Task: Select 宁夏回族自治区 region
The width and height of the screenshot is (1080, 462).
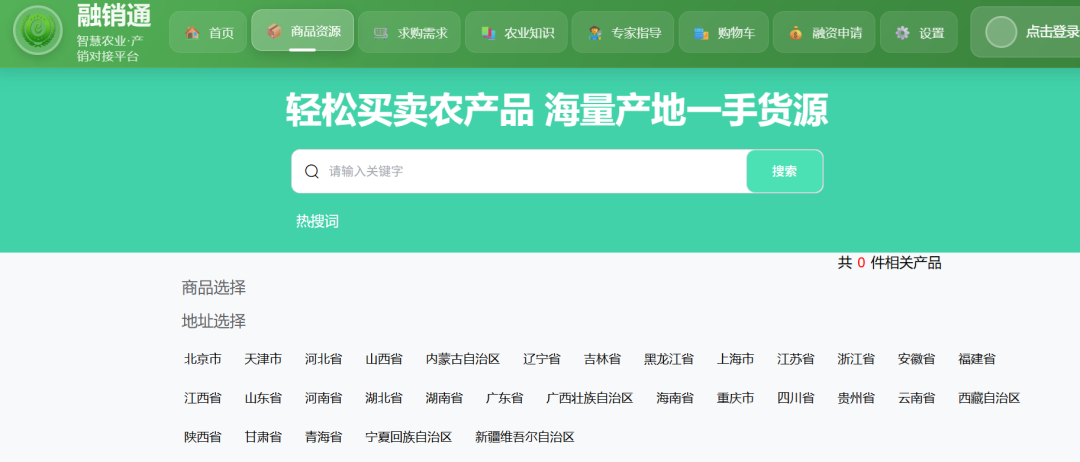Action: point(409,437)
